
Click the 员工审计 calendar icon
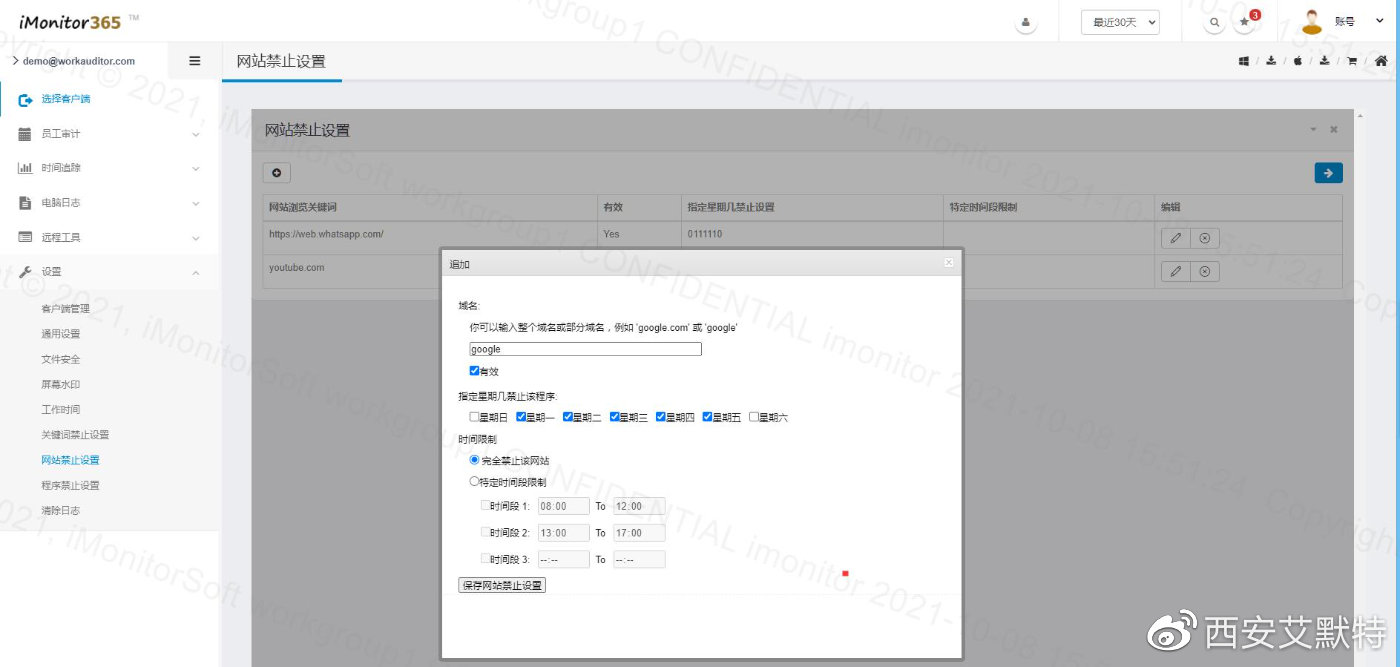pyautogui.click(x=25, y=134)
